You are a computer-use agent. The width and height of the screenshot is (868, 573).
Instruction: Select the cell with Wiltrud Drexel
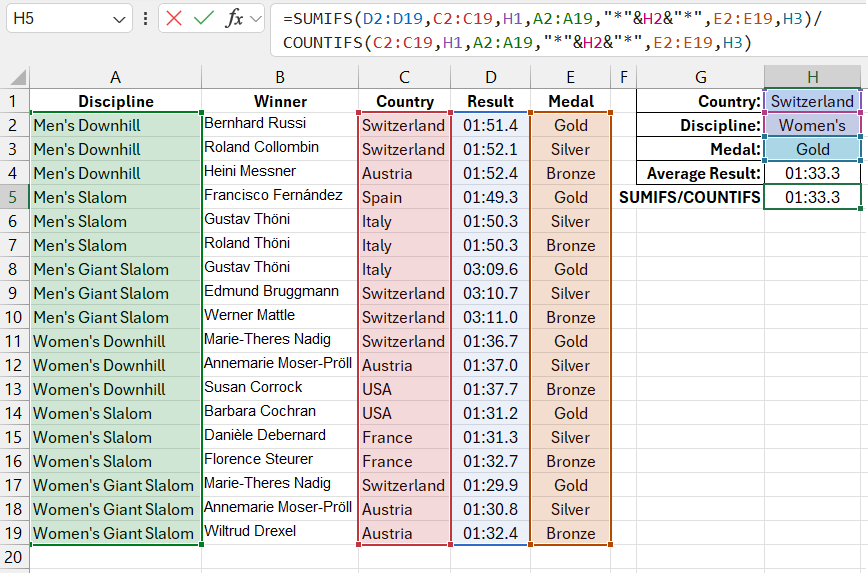(x=280, y=533)
